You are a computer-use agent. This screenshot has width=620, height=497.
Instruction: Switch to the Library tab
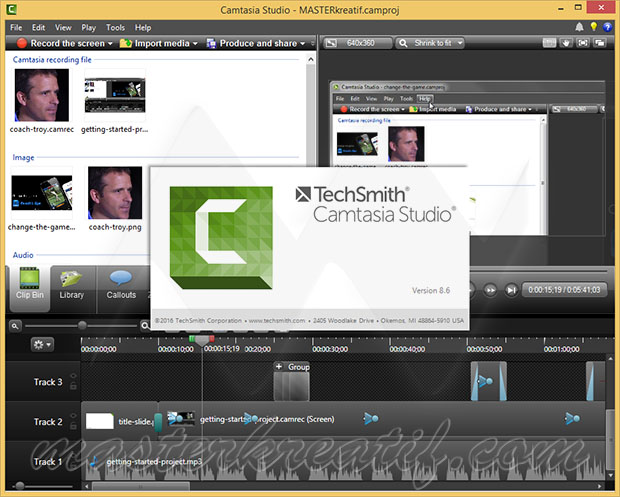pos(72,285)
